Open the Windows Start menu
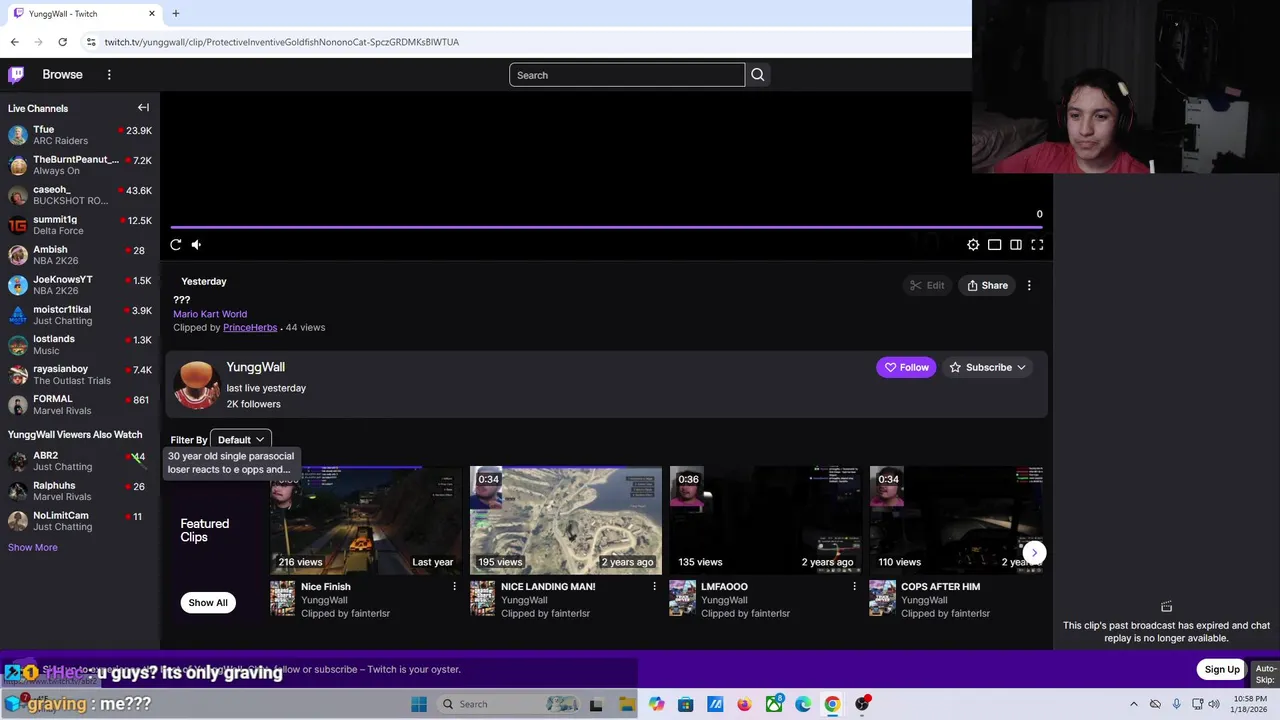 [419, 704]
